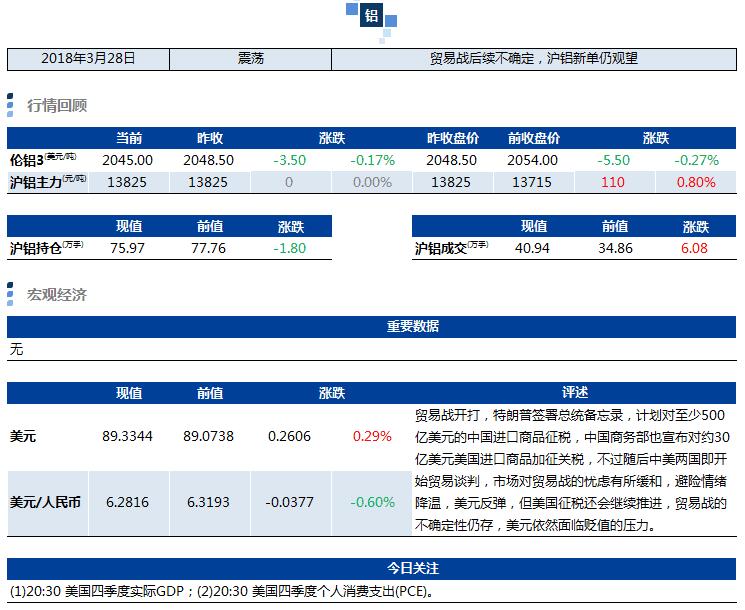Click the 行情回顾 section bullet icon
The image size is (745, 610).
tap(10, 105)
